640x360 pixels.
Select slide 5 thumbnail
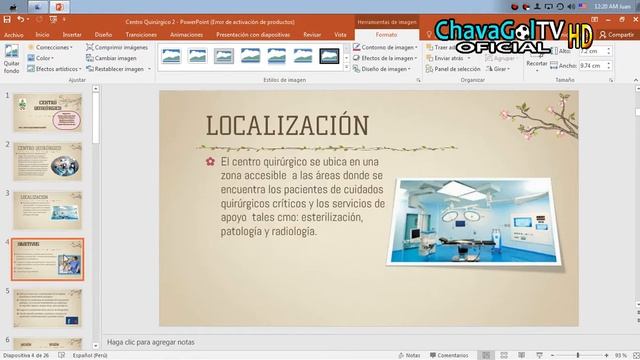48,308
